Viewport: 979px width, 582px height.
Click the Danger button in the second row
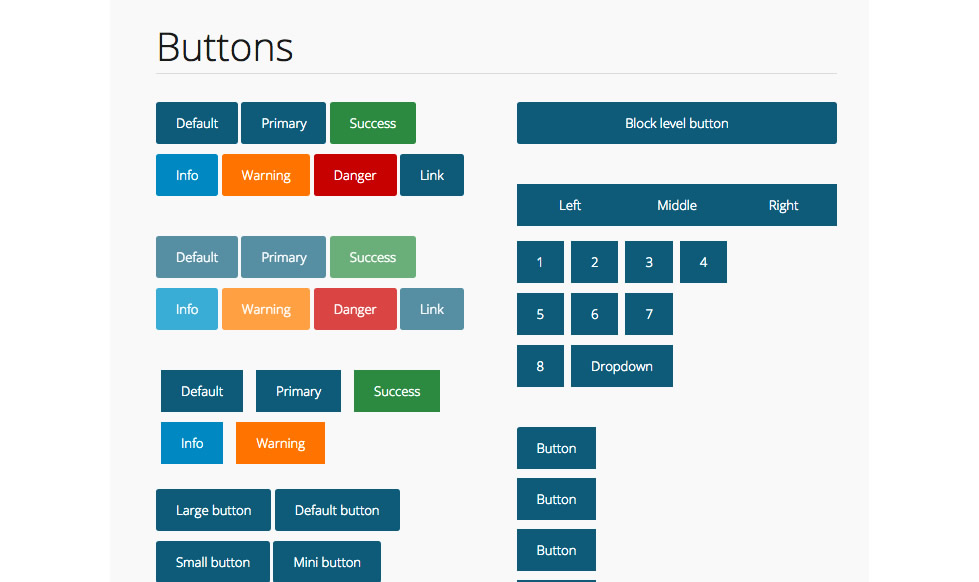point(355,174)
